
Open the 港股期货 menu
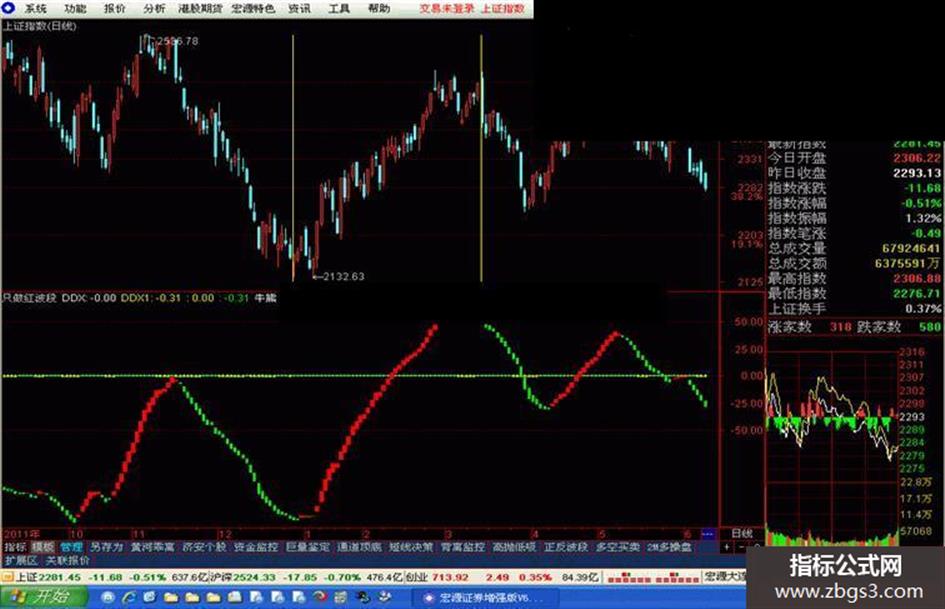200,8
